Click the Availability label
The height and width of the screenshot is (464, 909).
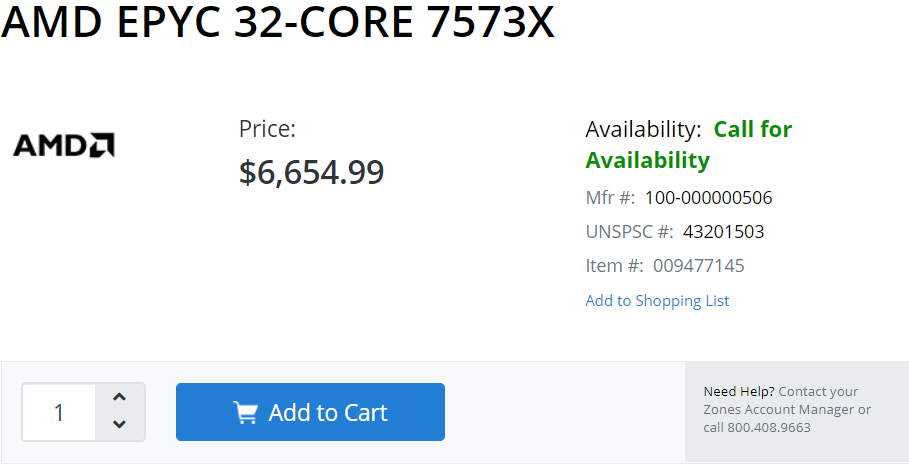pos(643,129)
